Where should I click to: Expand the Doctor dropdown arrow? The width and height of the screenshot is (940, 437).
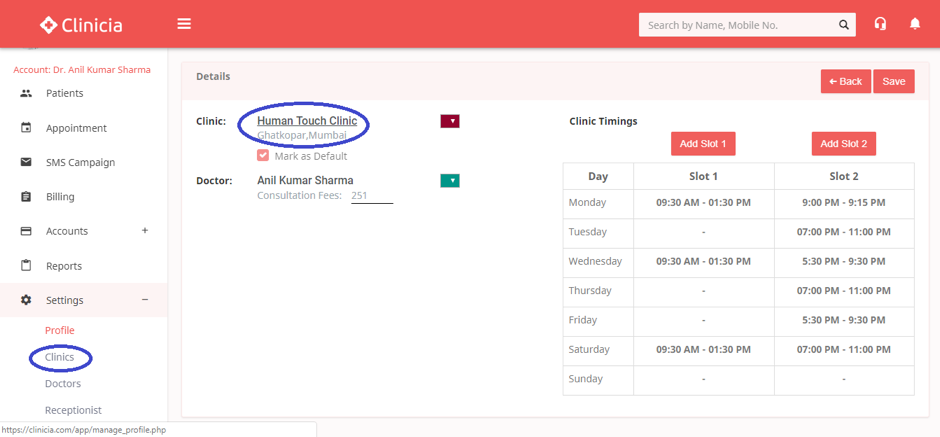point(450,181)
